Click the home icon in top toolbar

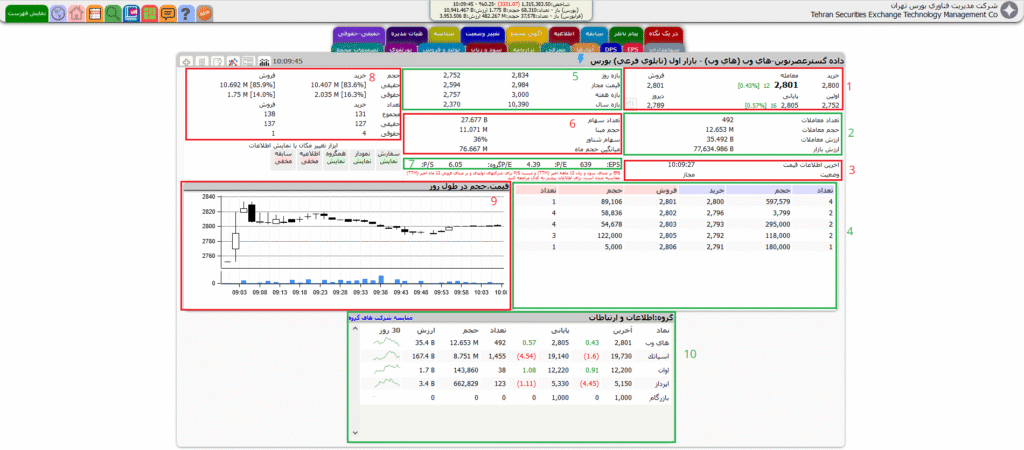coord(74,13)
